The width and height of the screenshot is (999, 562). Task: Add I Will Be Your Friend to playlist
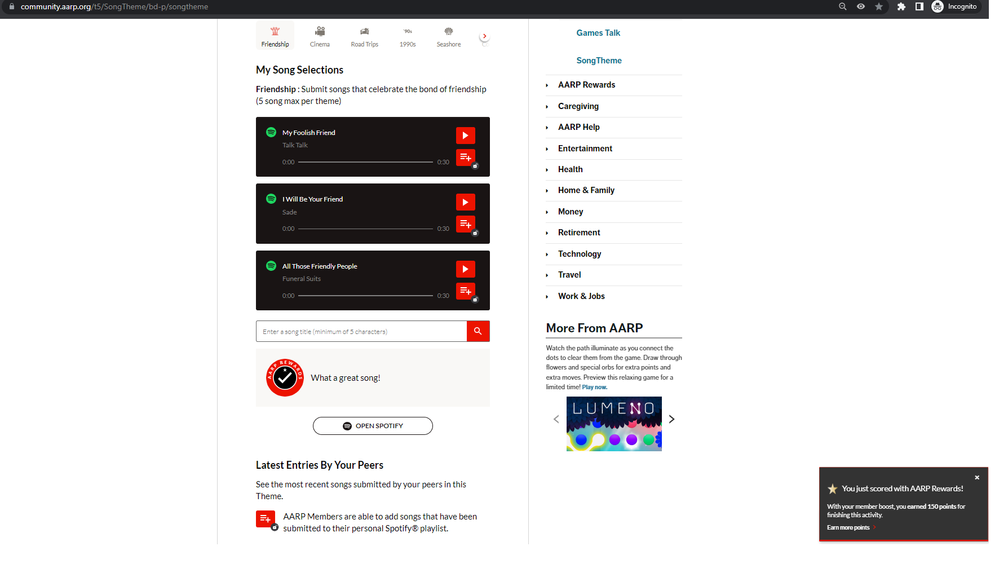coord(465,224)
